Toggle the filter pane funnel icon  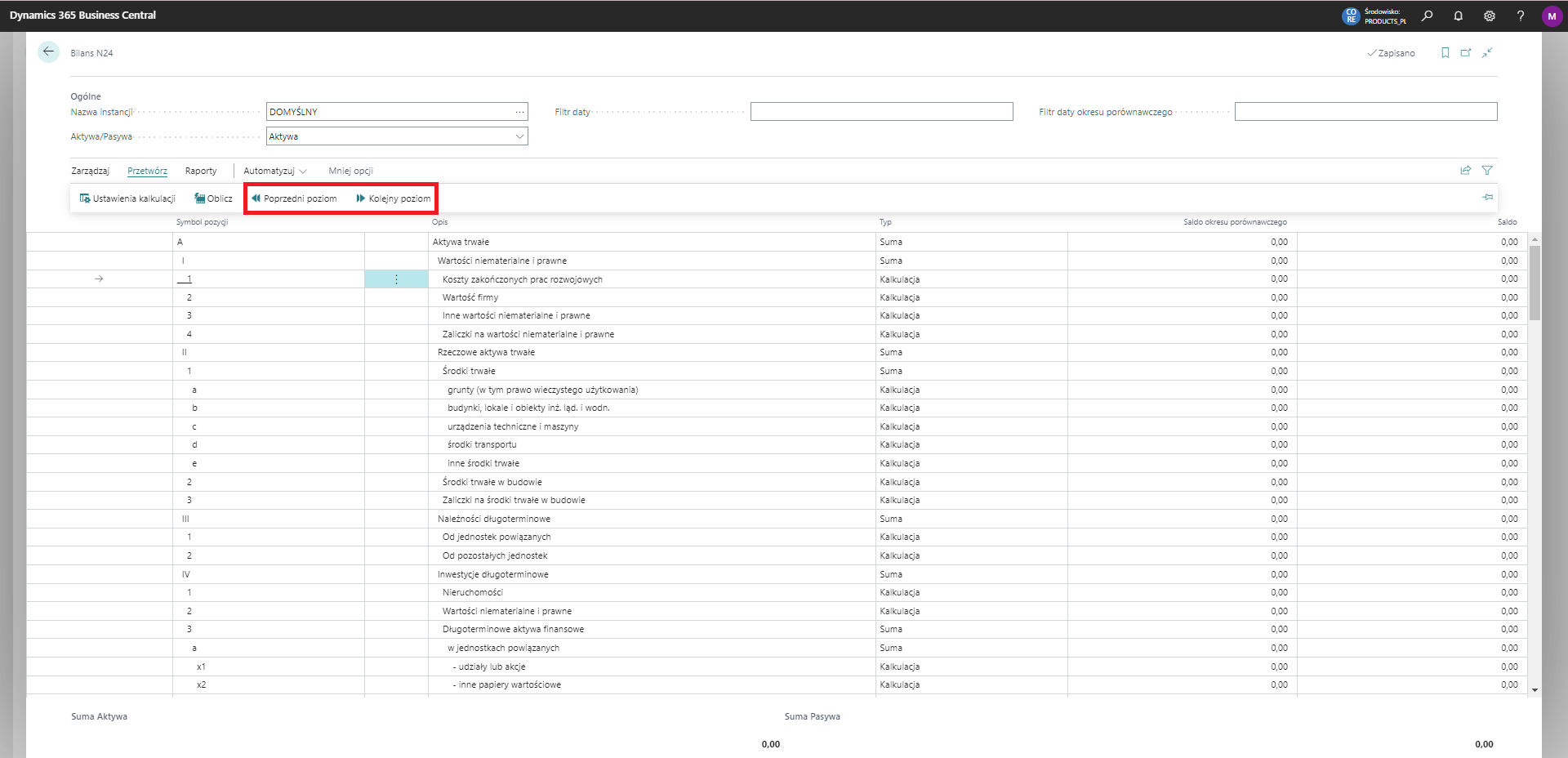[x=1487, y=171]
